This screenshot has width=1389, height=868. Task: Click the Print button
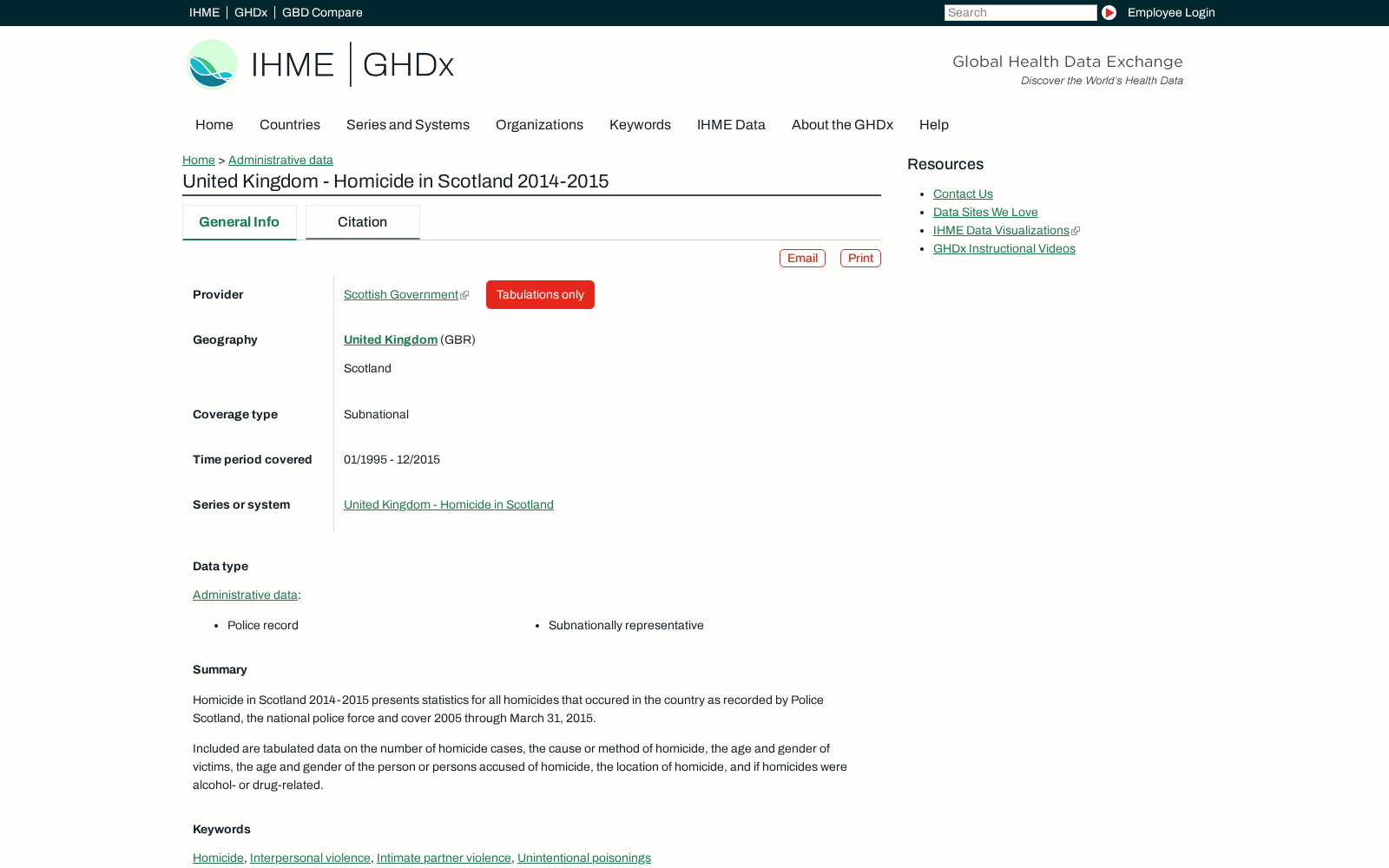click(x=860, y=258)
